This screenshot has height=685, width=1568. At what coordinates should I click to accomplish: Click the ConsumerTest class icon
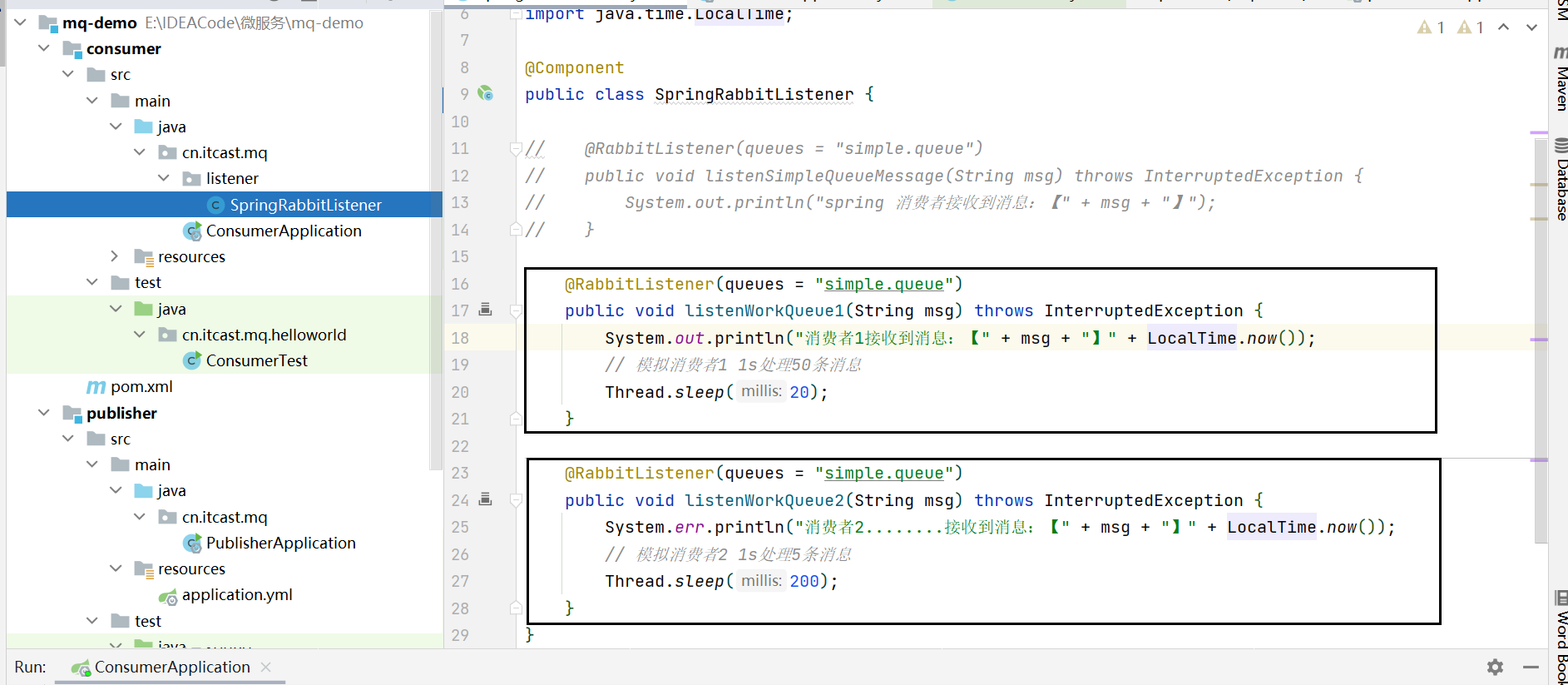pos(192,360)
